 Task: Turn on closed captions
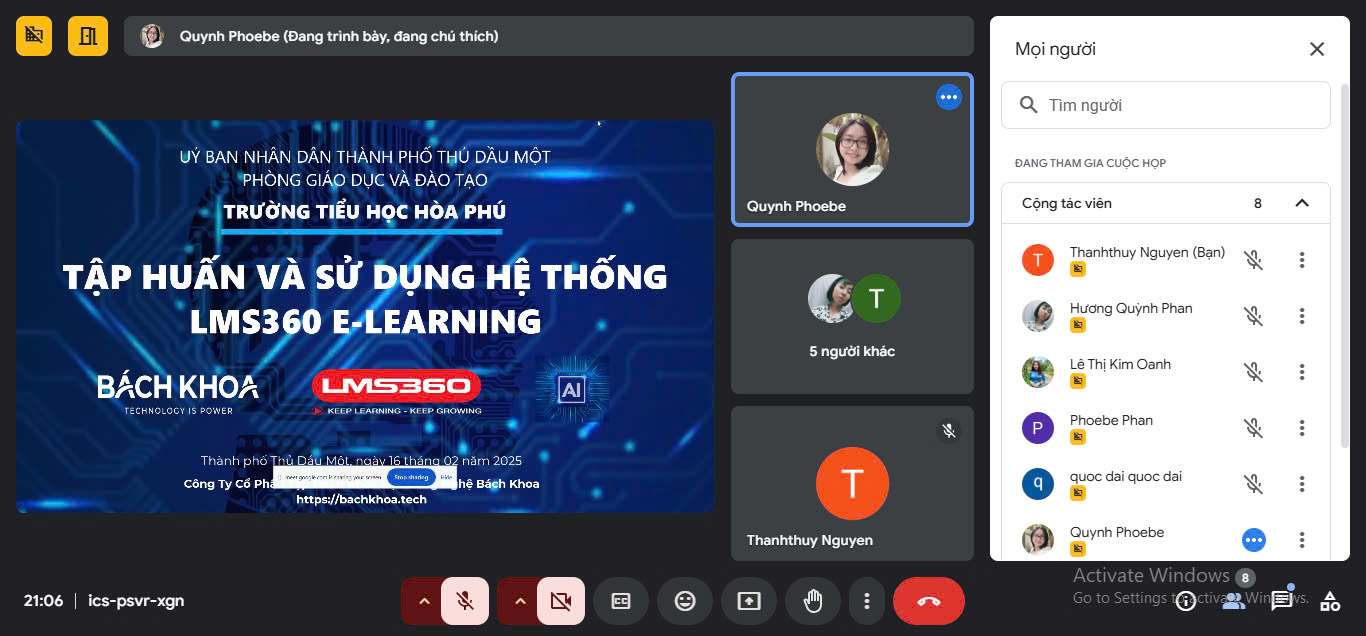pyautogui.click(x=621, y=601)
